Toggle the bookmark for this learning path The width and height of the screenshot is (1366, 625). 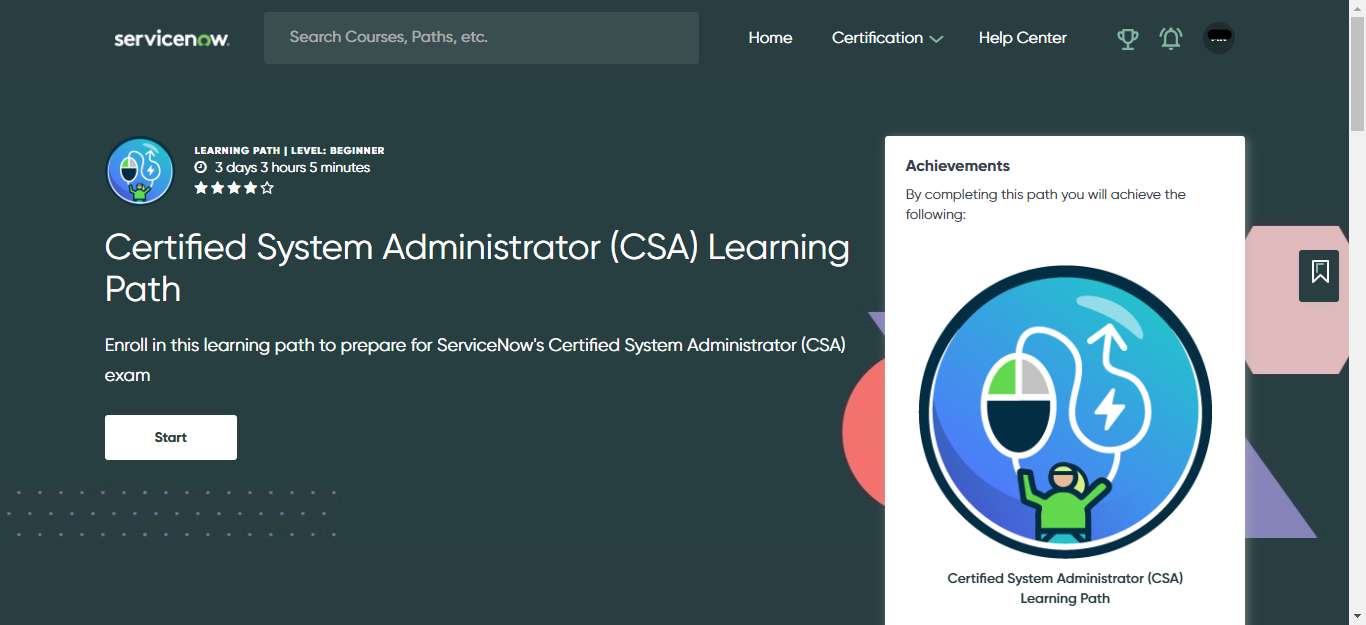(1319, 272)
